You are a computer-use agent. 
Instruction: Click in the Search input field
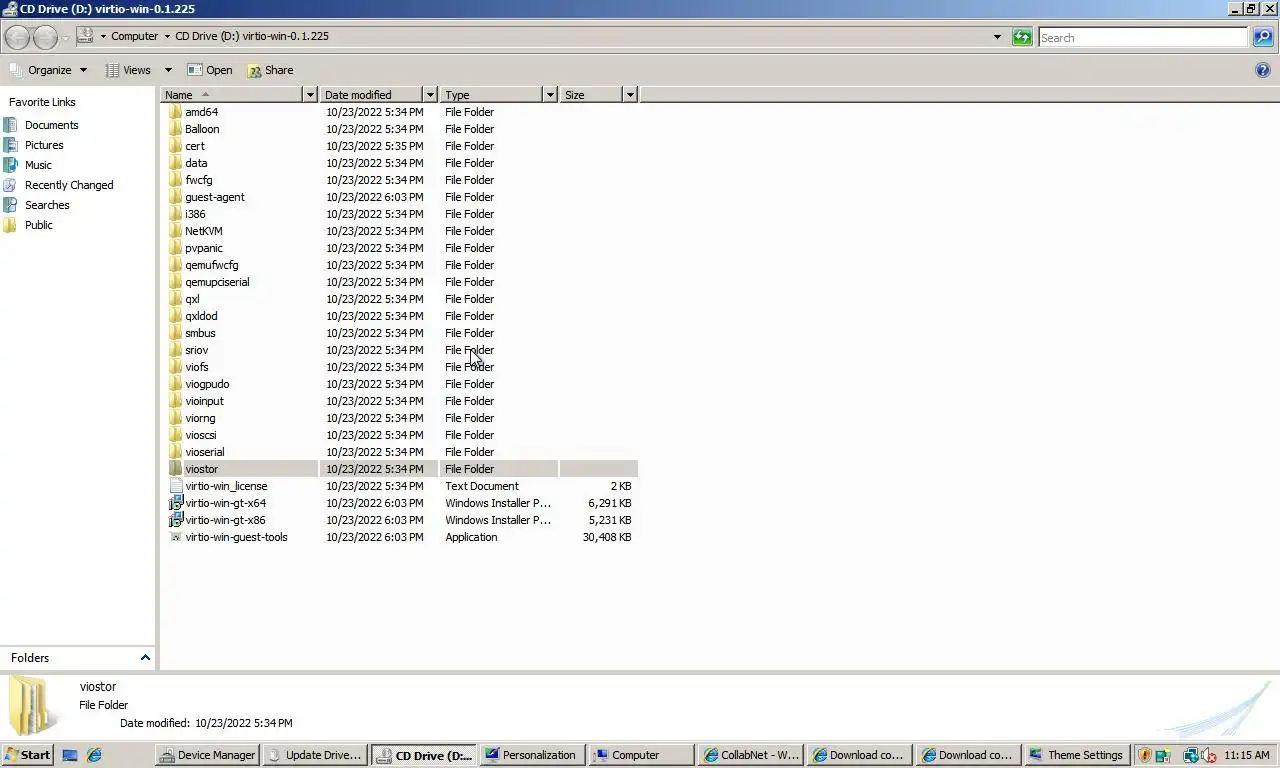click(x=1143, y=38)
